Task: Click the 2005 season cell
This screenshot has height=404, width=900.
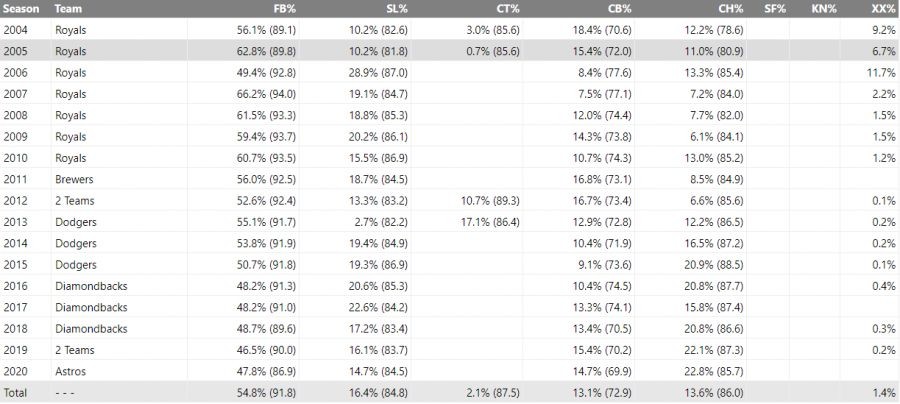Action: point(17,51)
